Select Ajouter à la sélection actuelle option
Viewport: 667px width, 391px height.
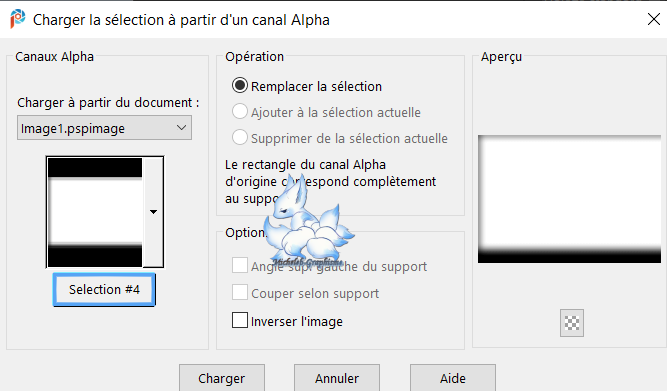240,112
